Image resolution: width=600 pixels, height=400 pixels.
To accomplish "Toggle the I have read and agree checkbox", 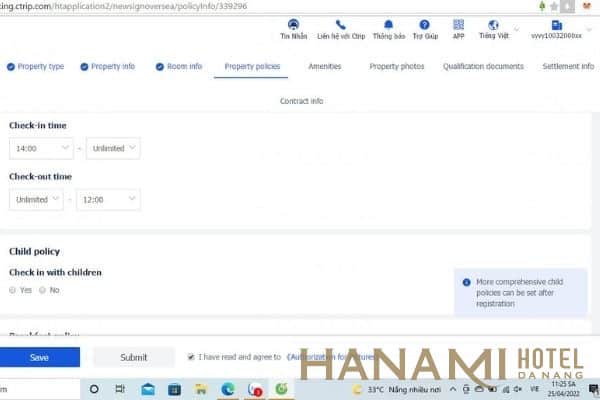I will coord(191,356).
